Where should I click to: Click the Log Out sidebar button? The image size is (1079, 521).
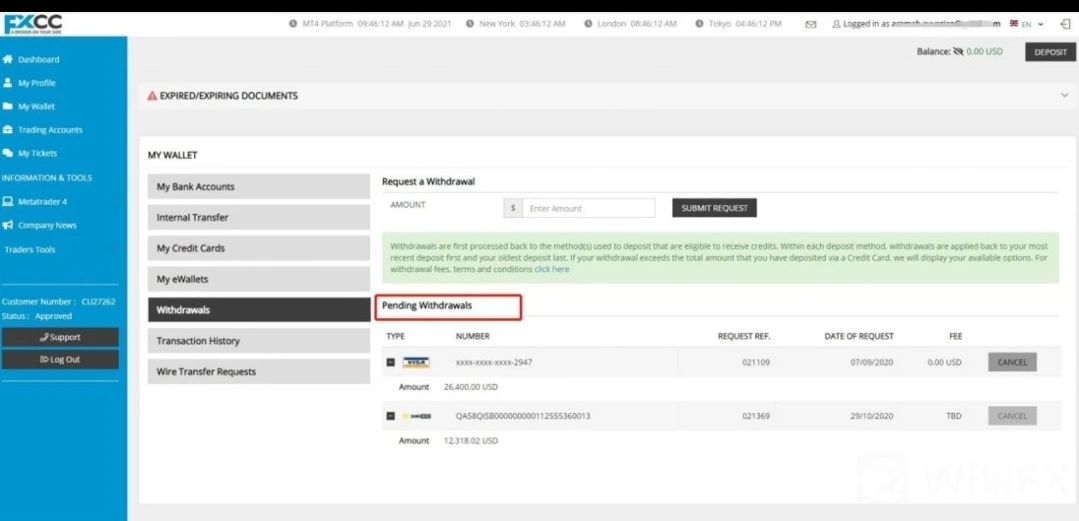[60, 359]
